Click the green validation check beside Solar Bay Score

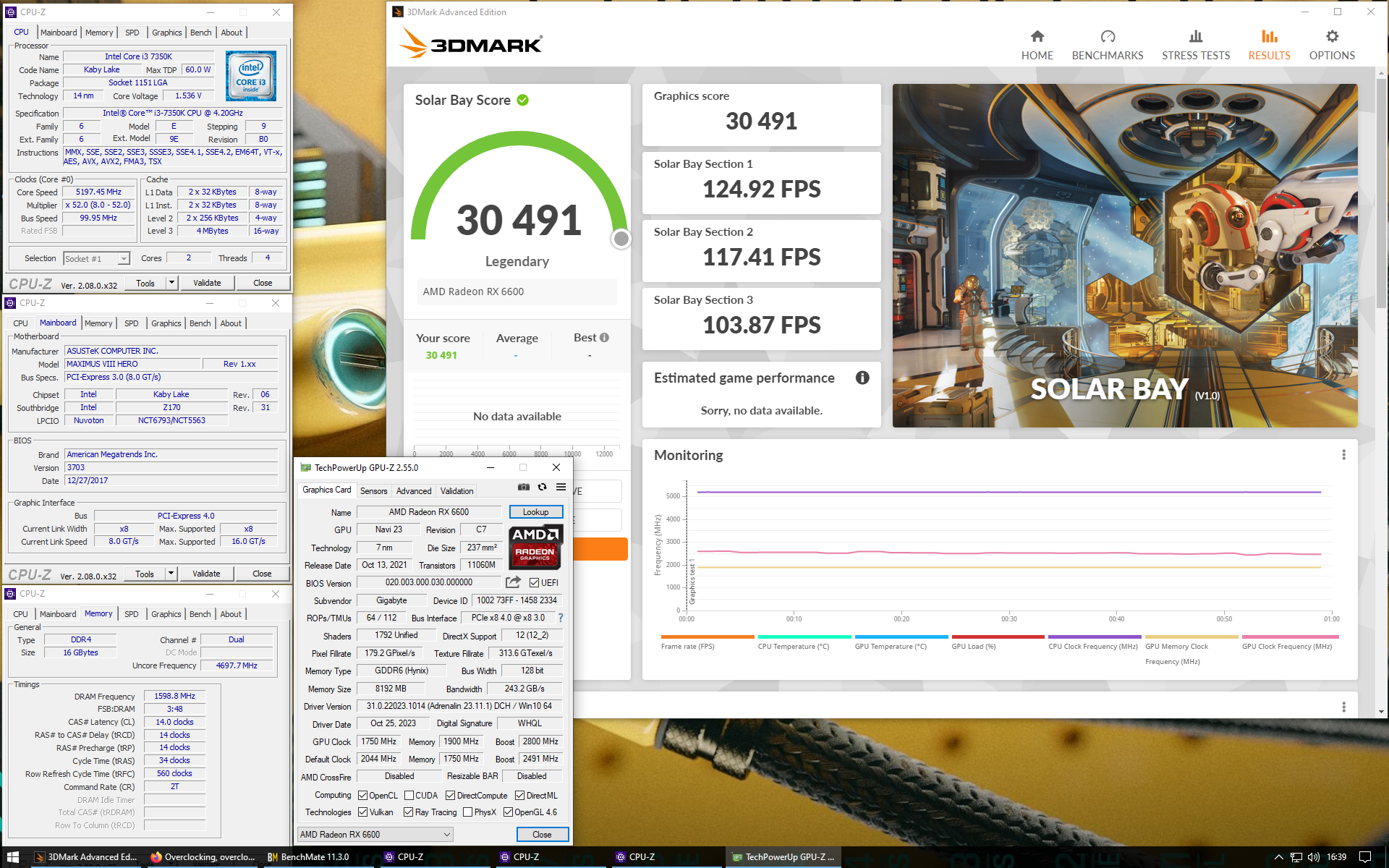[x=522, y=100]
